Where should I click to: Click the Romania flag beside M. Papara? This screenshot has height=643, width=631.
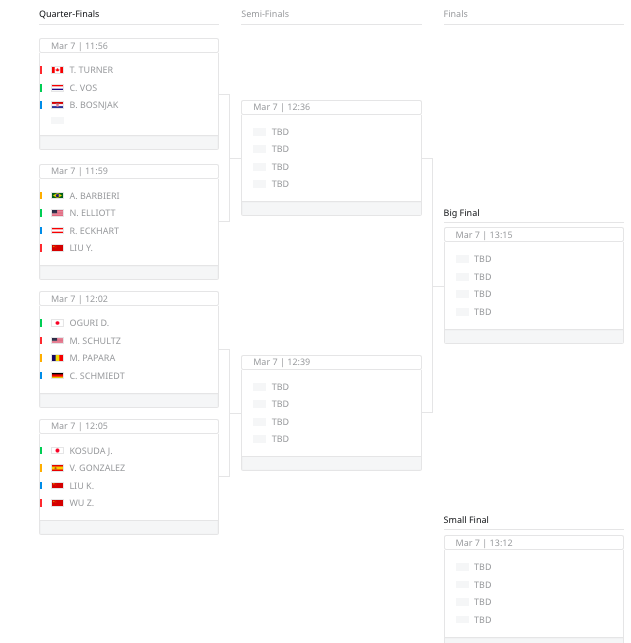tap(57, 358)
